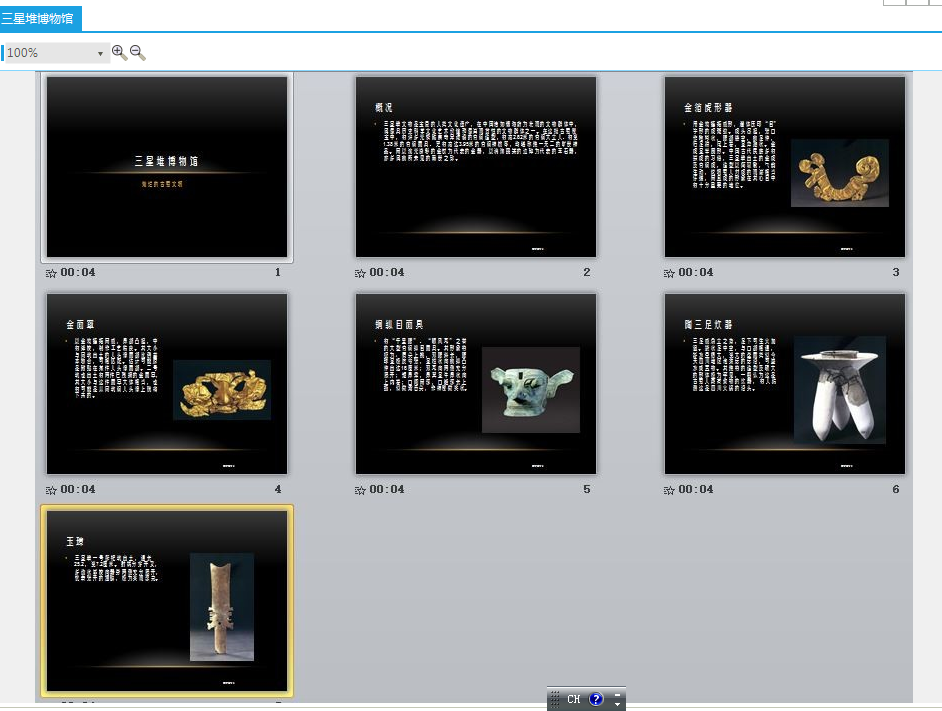Click the animation star icon under slide 1

click(x=51, y=273)
